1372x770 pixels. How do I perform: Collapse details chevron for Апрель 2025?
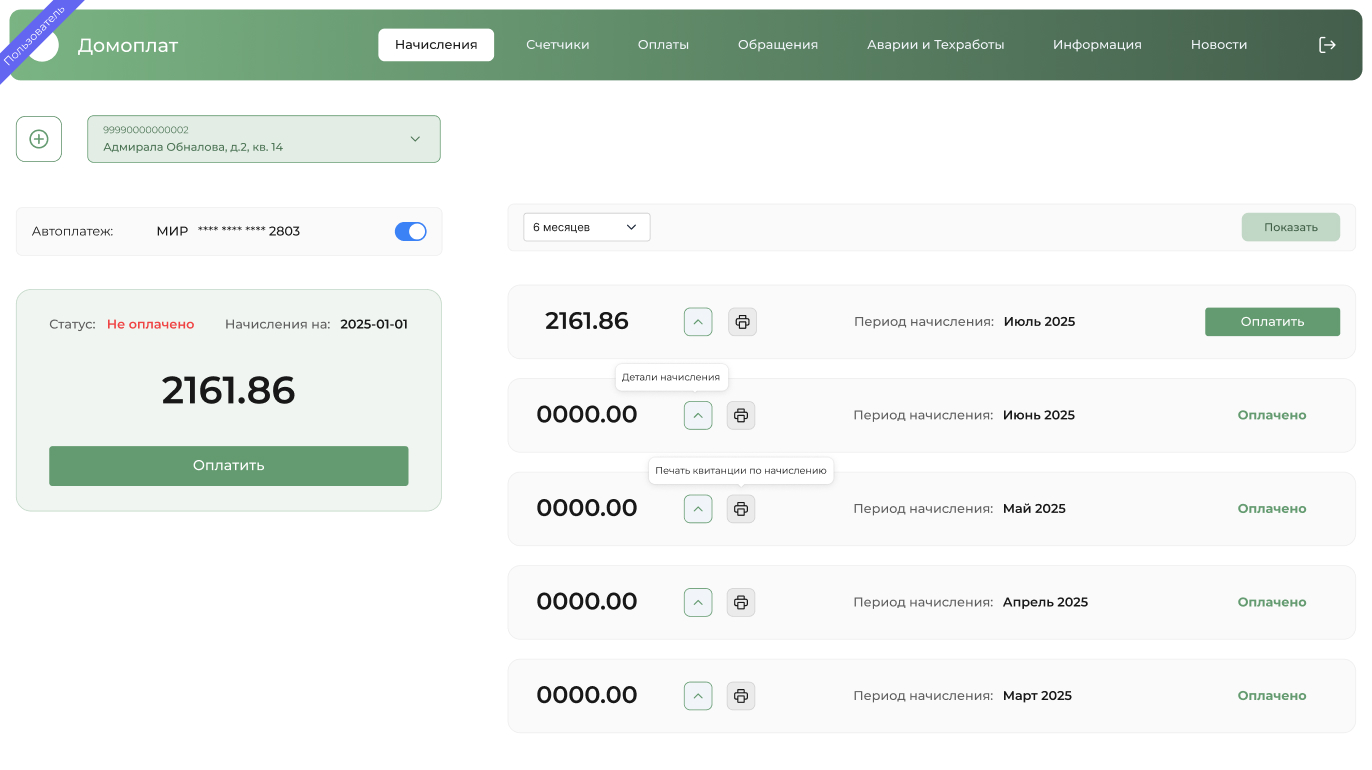698,602
